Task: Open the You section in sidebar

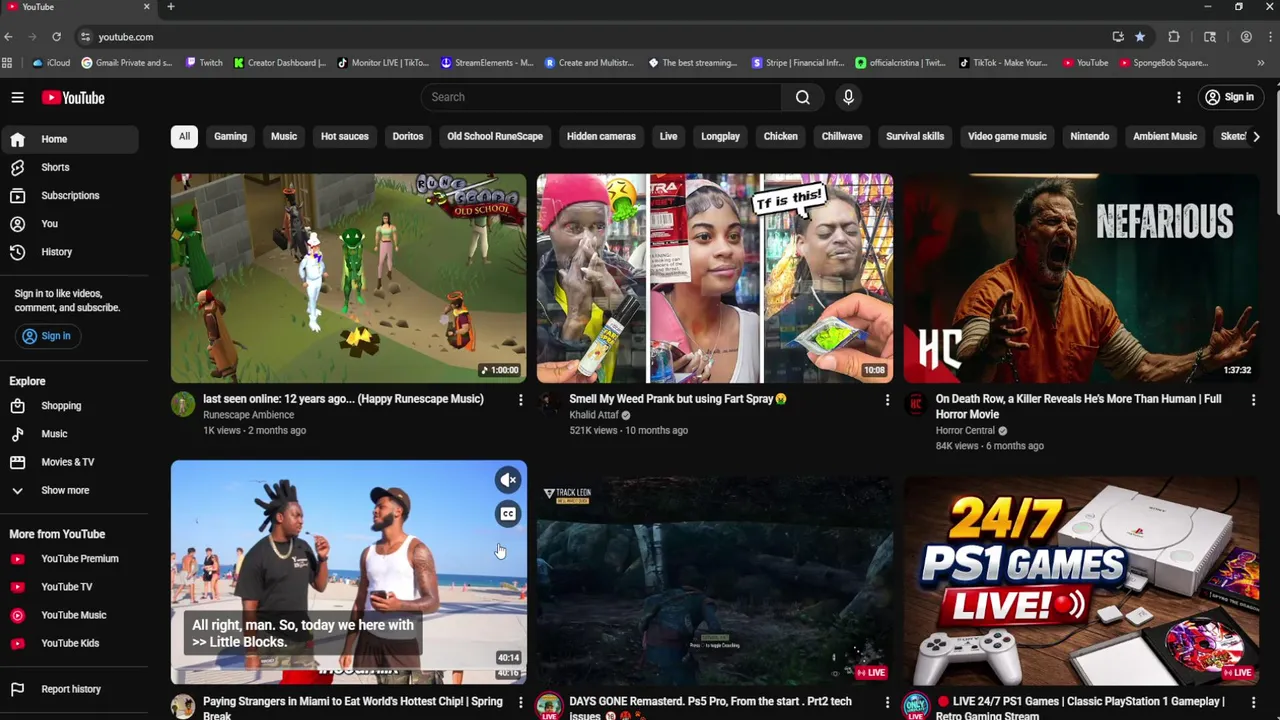Action: (69, 223)
